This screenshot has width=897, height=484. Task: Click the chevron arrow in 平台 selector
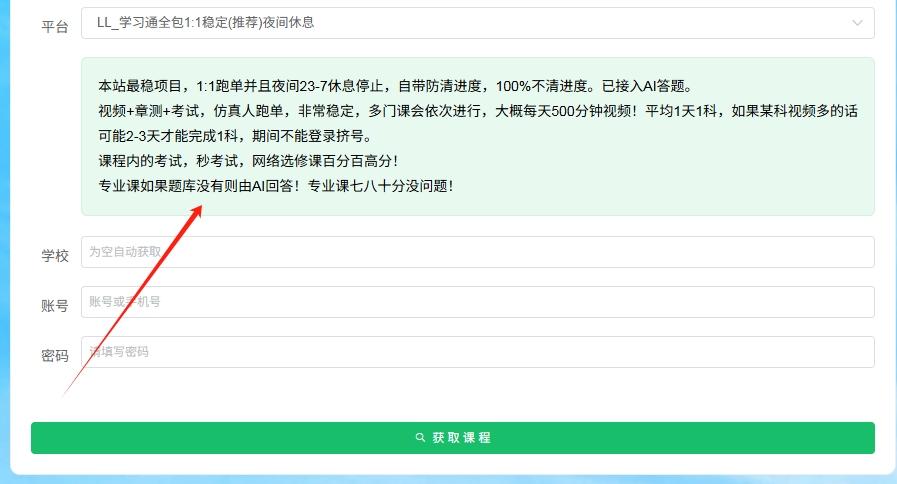(x=857, y=23)
